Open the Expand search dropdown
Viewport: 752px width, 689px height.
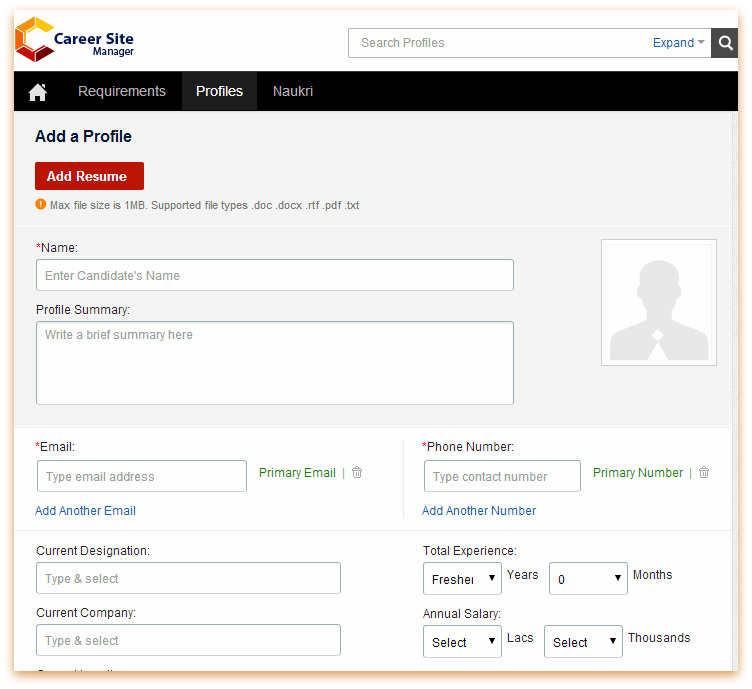[x=679, y=43]
